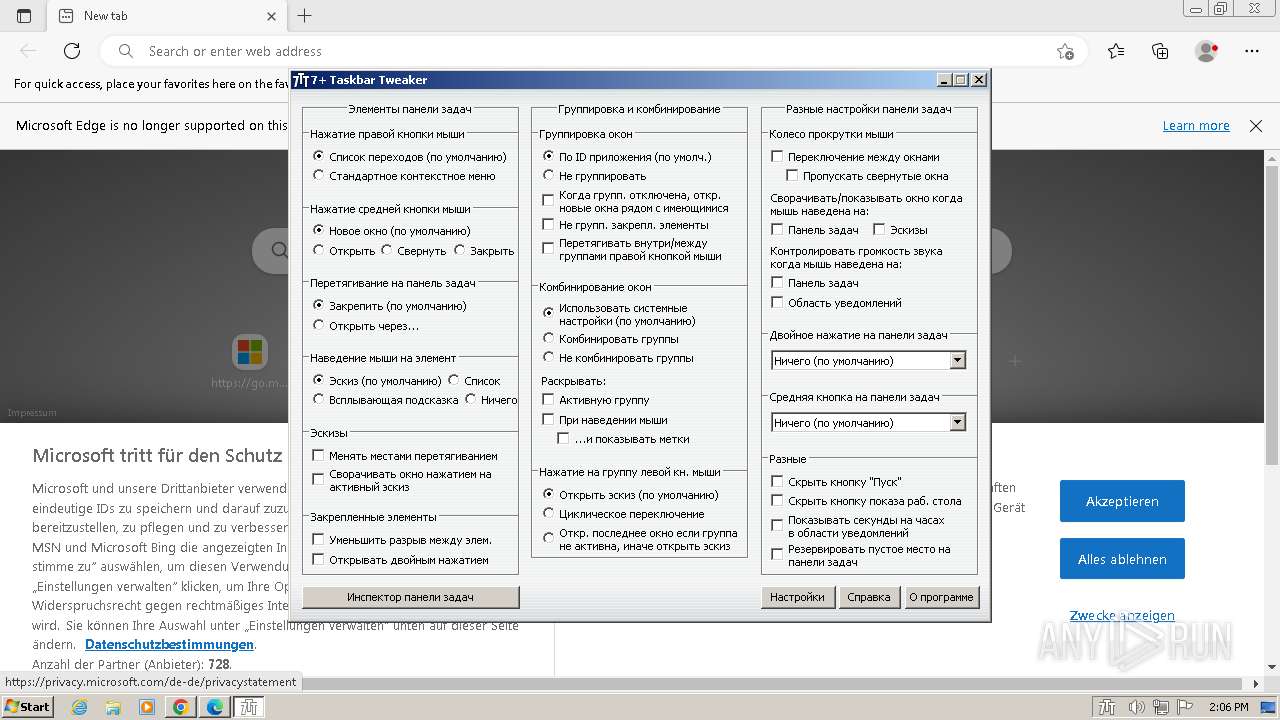Open the Edge Favorites list icon
Viewport: 1280px width, 720px height.
(x=1116, y=51)
